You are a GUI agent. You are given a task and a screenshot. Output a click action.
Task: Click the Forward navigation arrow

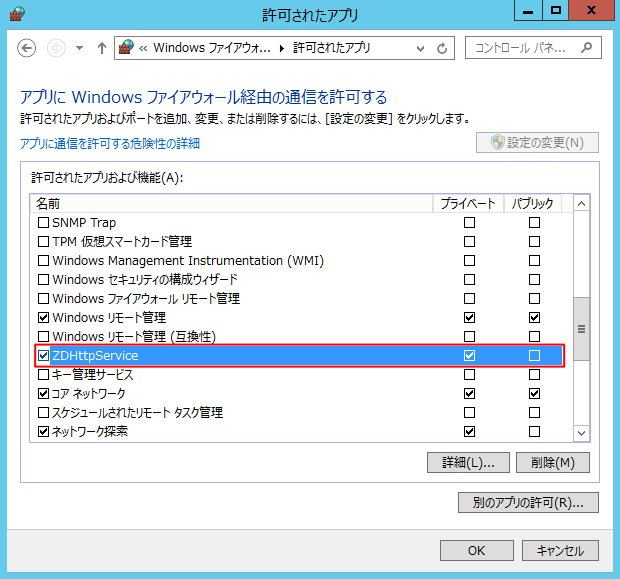(x=56, y=48)
